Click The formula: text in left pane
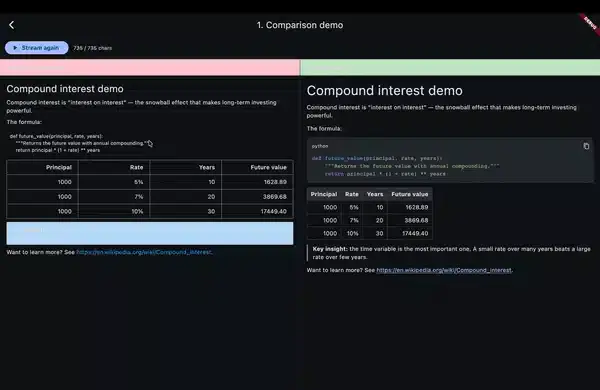The width and height of the screenshot is (600, 390). click(24, 122)
